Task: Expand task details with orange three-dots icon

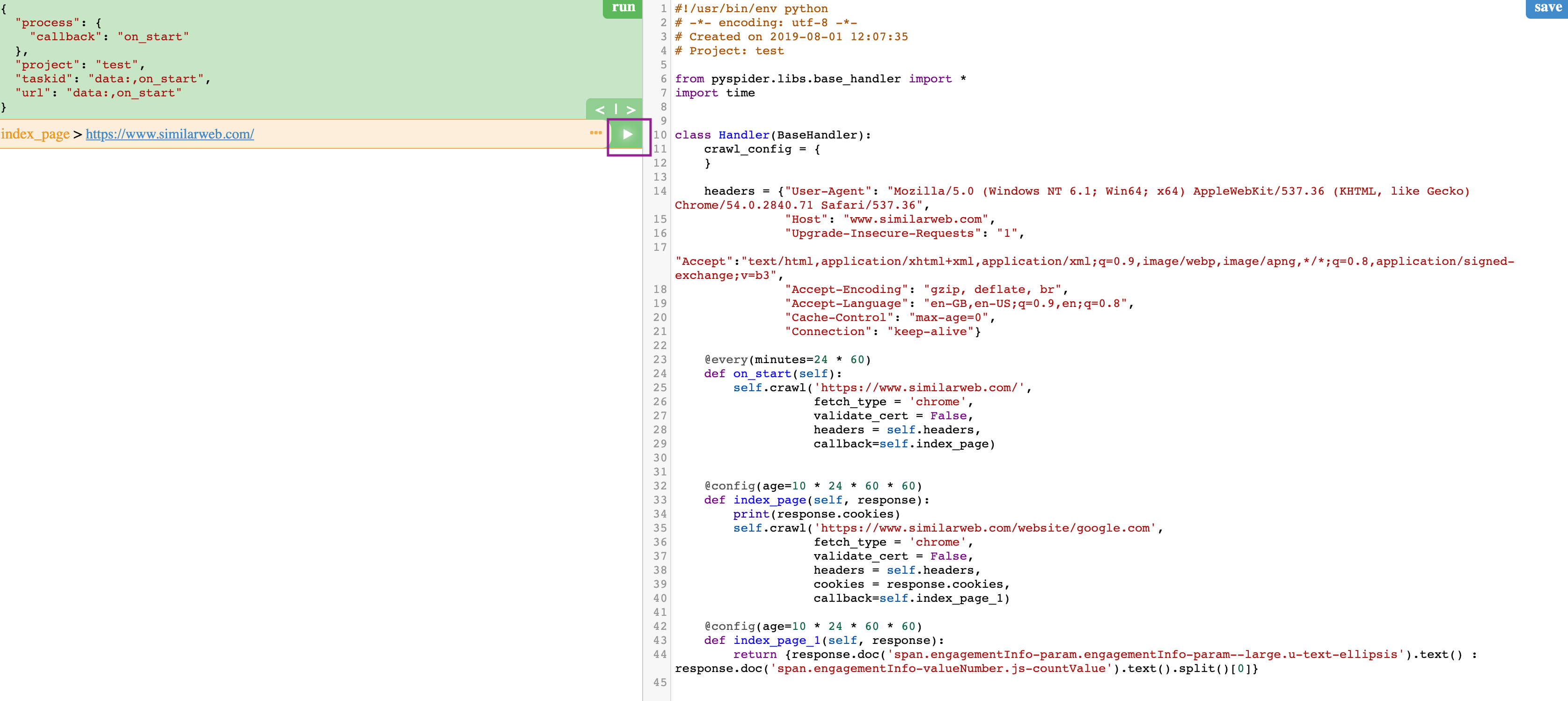Action: (595, 132)
